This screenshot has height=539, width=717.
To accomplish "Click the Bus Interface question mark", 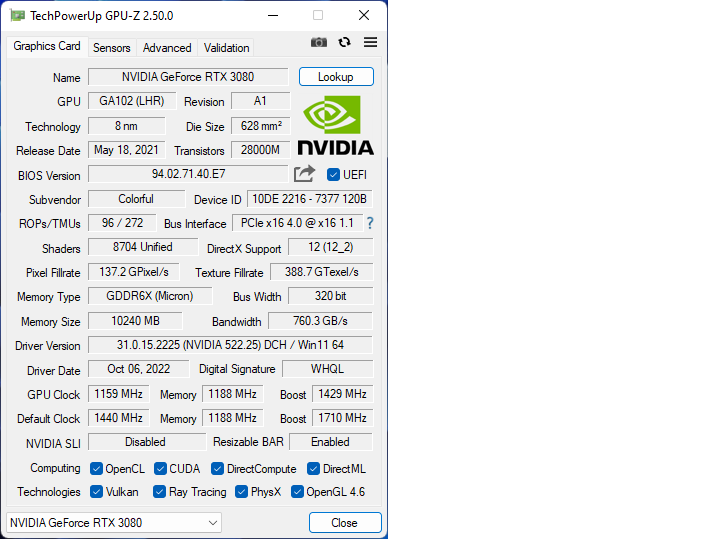I will tap(370, 223).
